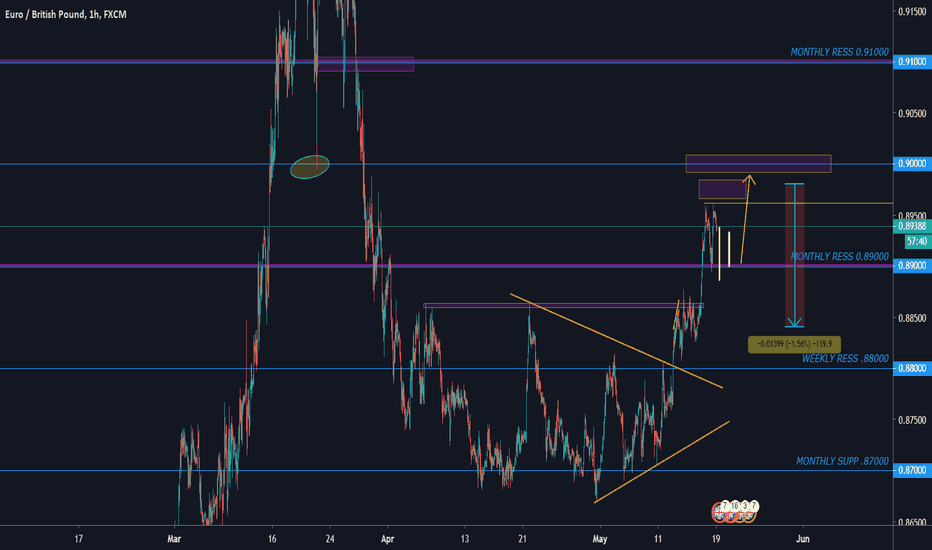
Task: Click the 24 date on time axis
Action: click(x=330, y=539)
